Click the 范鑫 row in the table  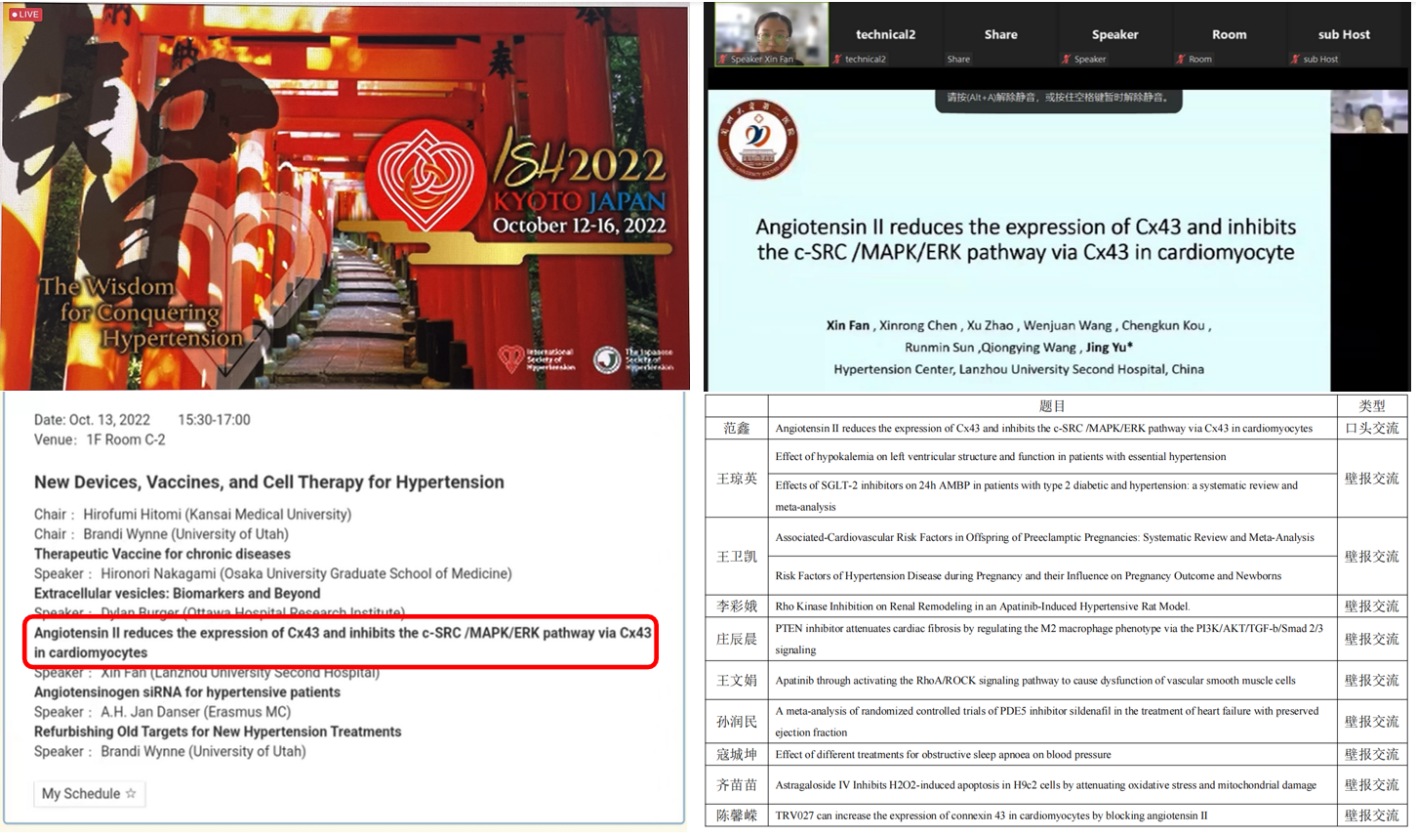736,428
